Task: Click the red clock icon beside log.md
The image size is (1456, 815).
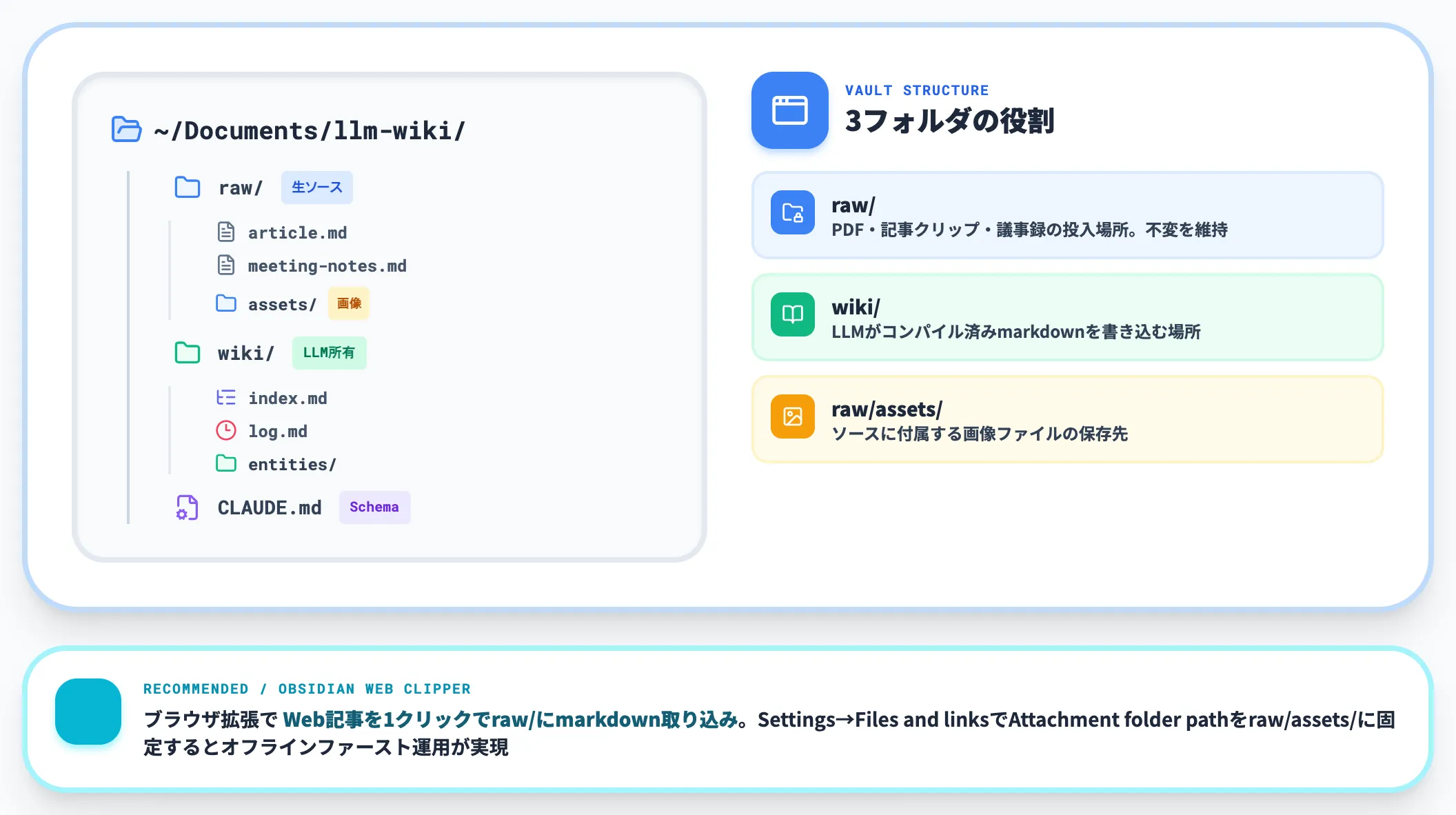Action: point(226,430)
